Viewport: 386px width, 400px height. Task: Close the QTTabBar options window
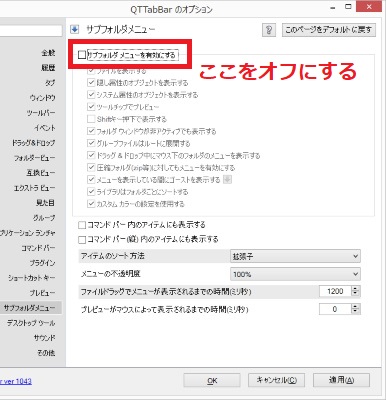369,6
